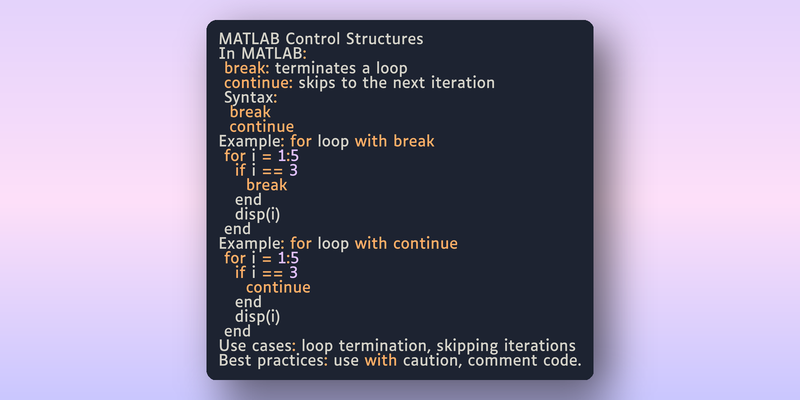Click the 'Use cases: loop termination' line
The width and height of the screenshot is (800, 400).
tap(397, 345)
